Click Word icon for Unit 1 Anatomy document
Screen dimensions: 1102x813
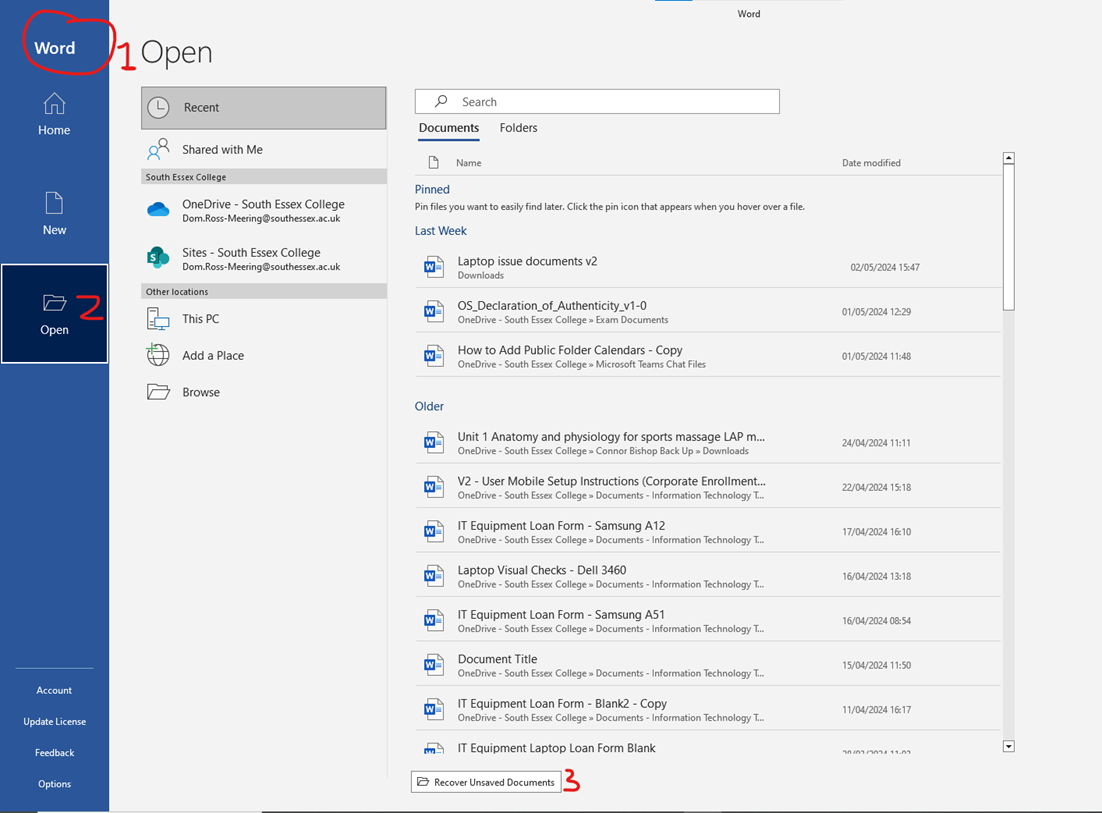click(434, 443)
